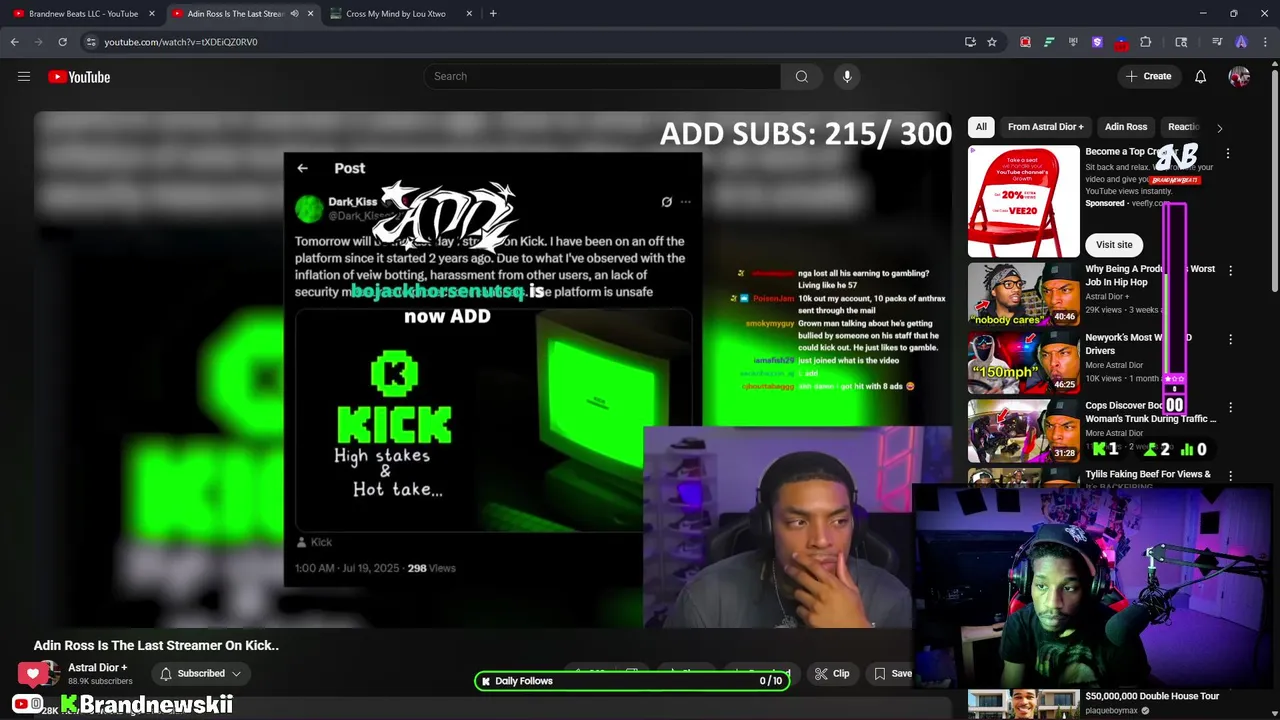The height and width of the screenshot is (720, 1280).
Task: Click the search magnifier button
Action: pyautogui.click(x=801, y=76)
